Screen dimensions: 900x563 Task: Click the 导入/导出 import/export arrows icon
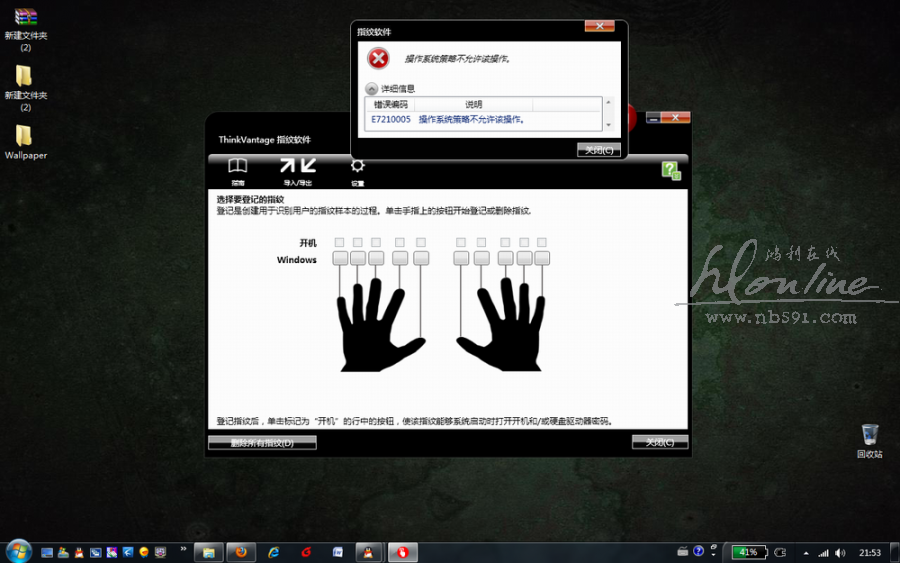pos(297,167)
